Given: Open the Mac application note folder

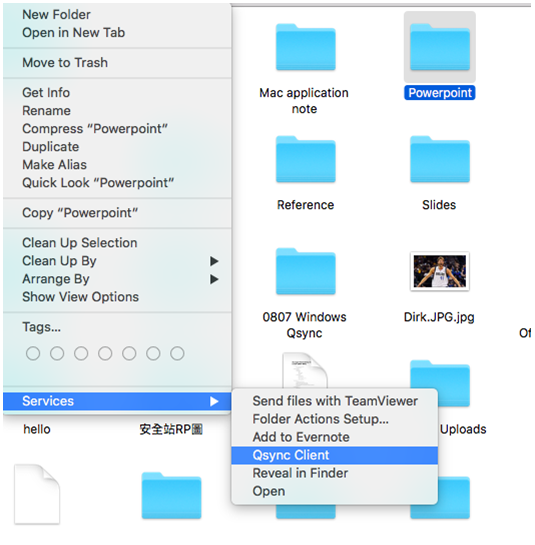Looking at the screenshot, I should coord(306,47).
